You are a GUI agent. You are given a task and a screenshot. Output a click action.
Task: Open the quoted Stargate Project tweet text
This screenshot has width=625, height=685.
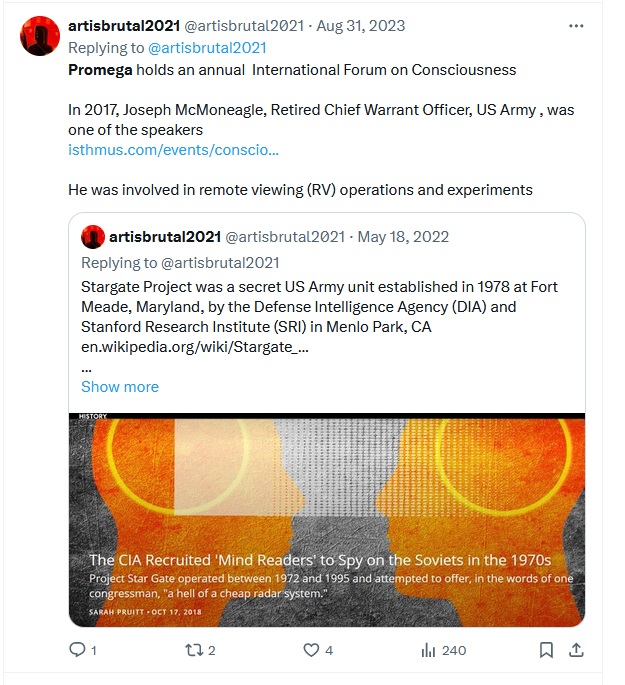[x=319, y=307]
